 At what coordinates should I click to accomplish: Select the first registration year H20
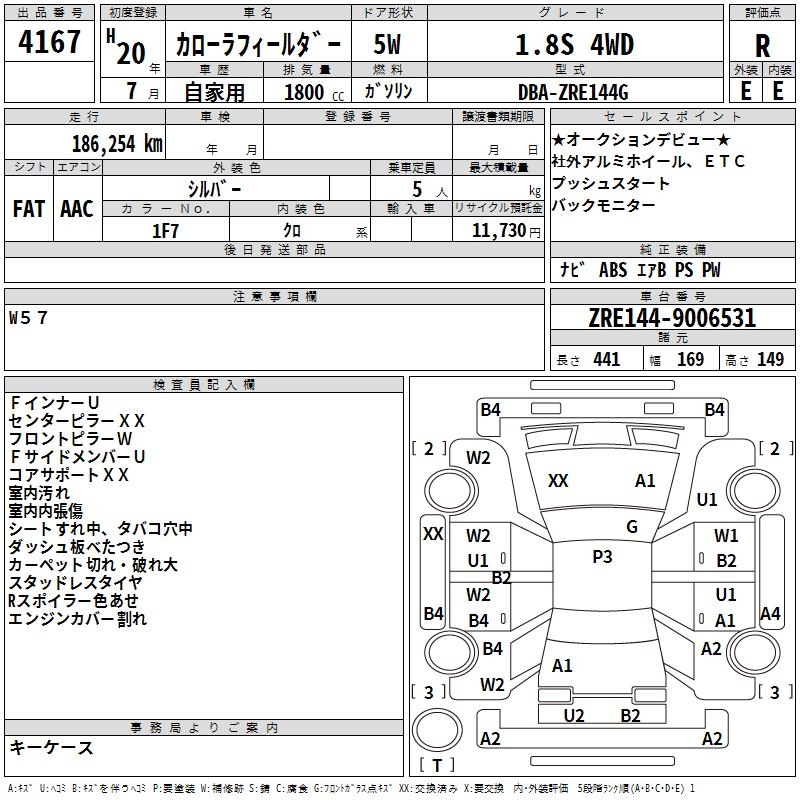[126, 47]
